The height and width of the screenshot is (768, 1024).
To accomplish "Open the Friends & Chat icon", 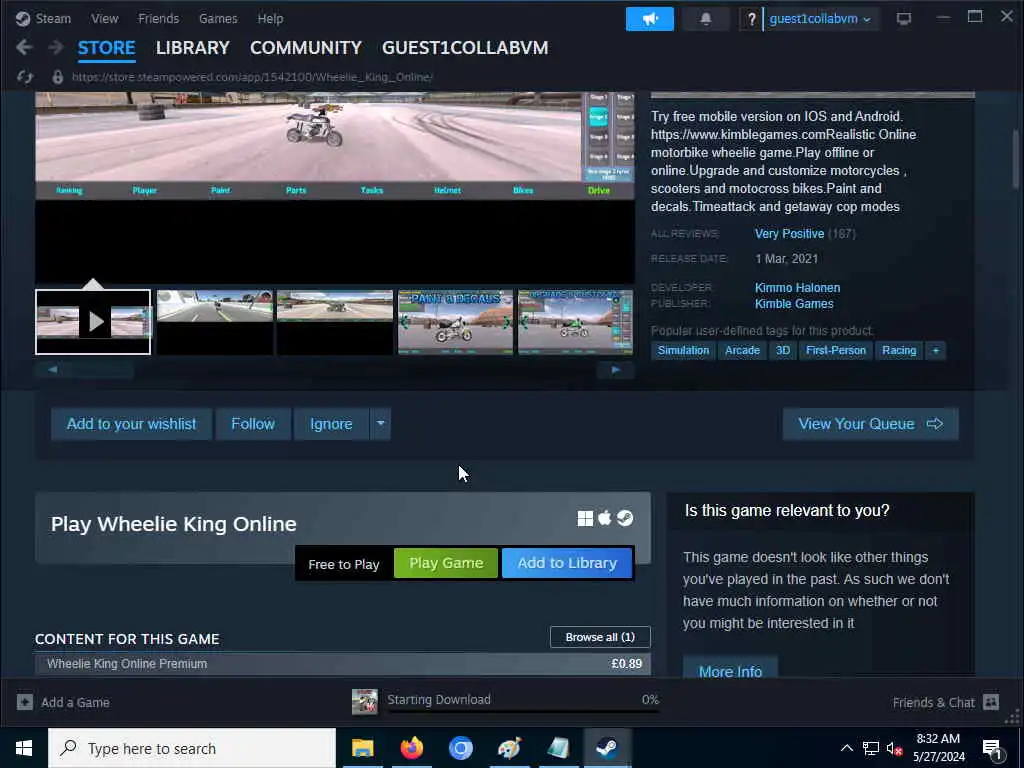I will click(x=991, y=702).
